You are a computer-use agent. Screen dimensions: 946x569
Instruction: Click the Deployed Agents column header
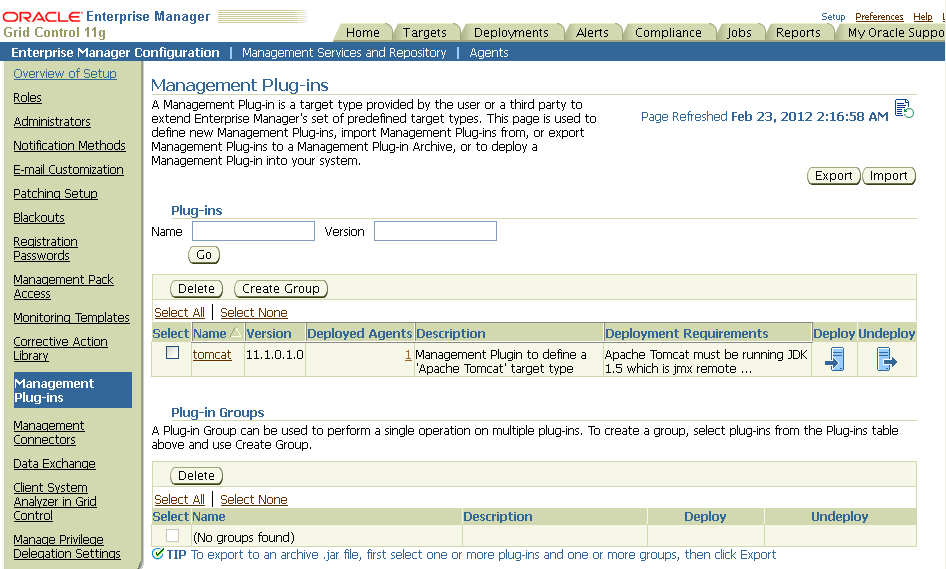click(360, 333)
